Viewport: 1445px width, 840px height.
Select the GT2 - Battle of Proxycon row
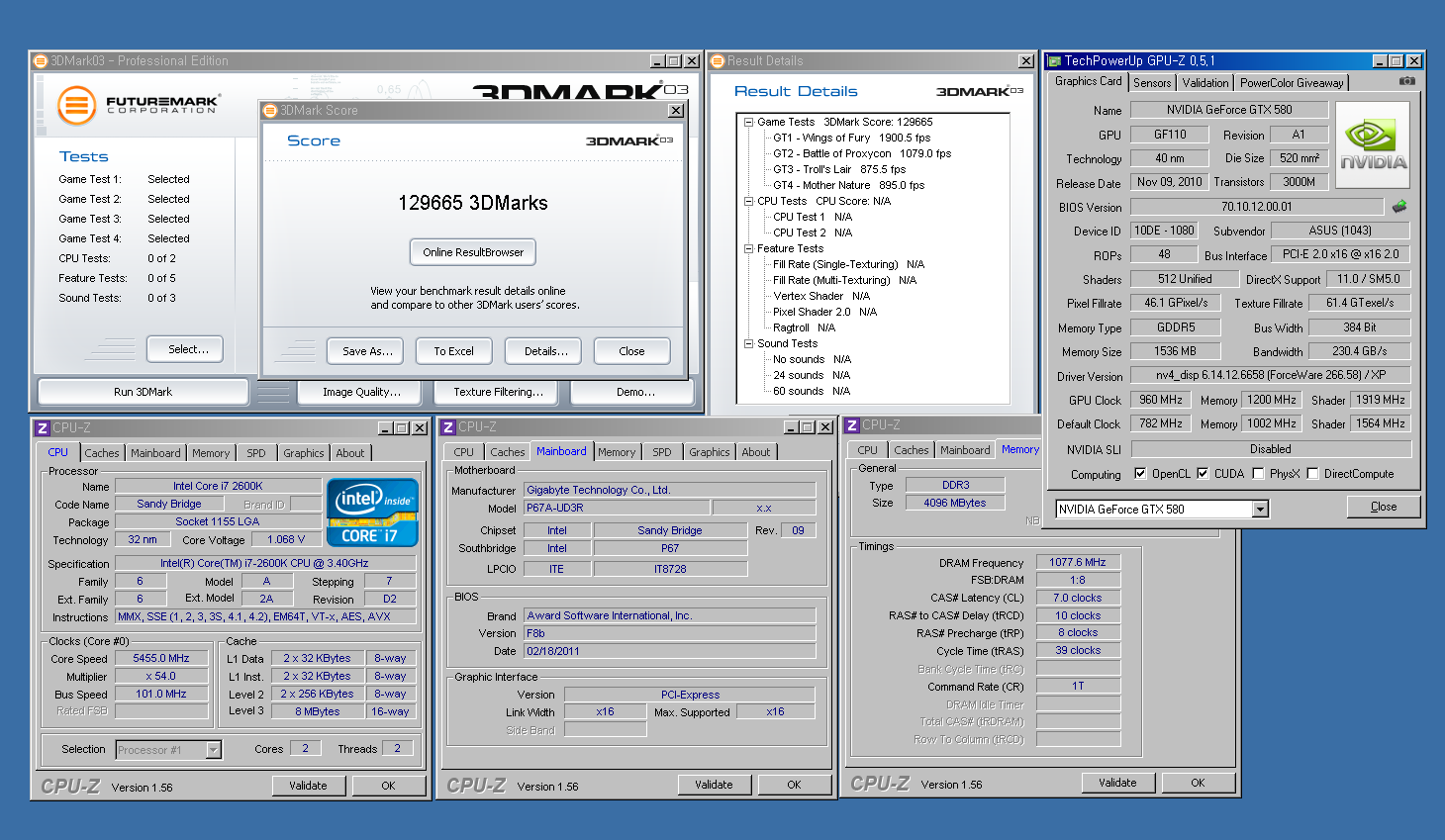coord(861,154)
